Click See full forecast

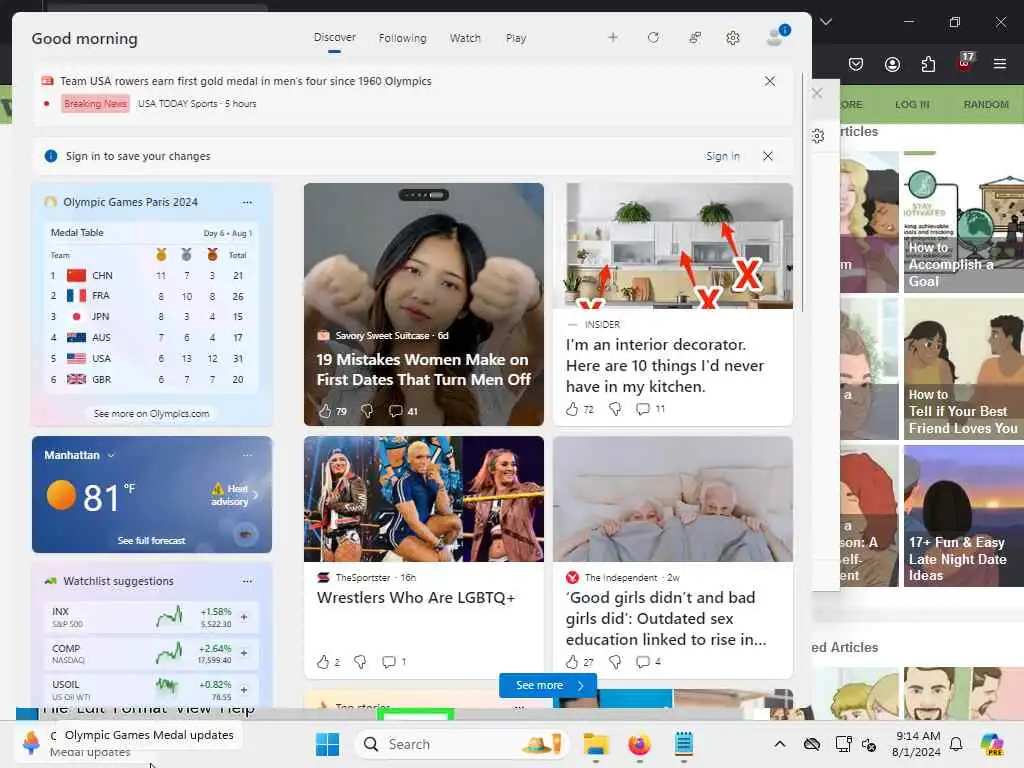point(152,541)
